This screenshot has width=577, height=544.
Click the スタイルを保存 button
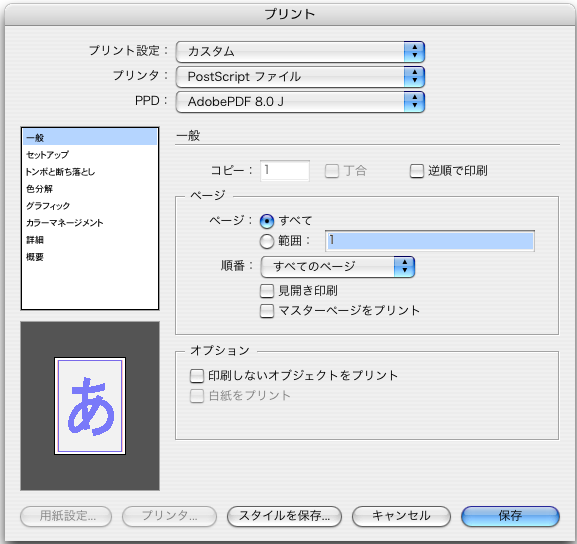[x=284, y=516]
